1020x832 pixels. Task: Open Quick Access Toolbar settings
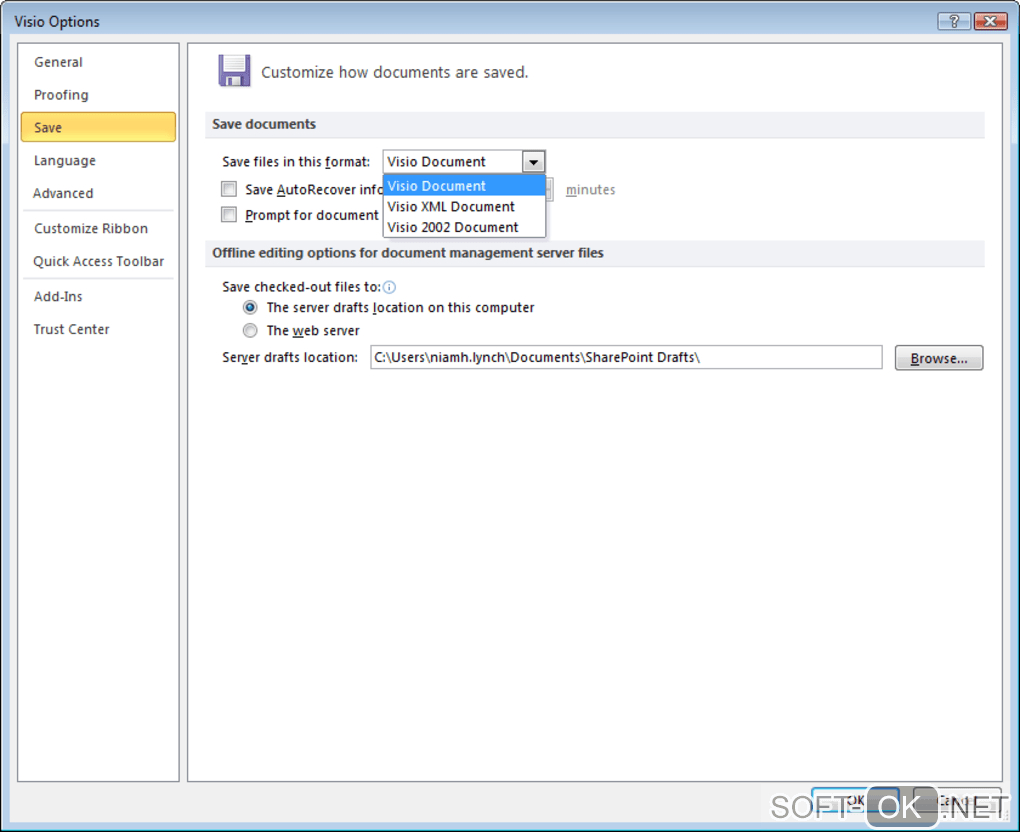[x=98, y=261]
